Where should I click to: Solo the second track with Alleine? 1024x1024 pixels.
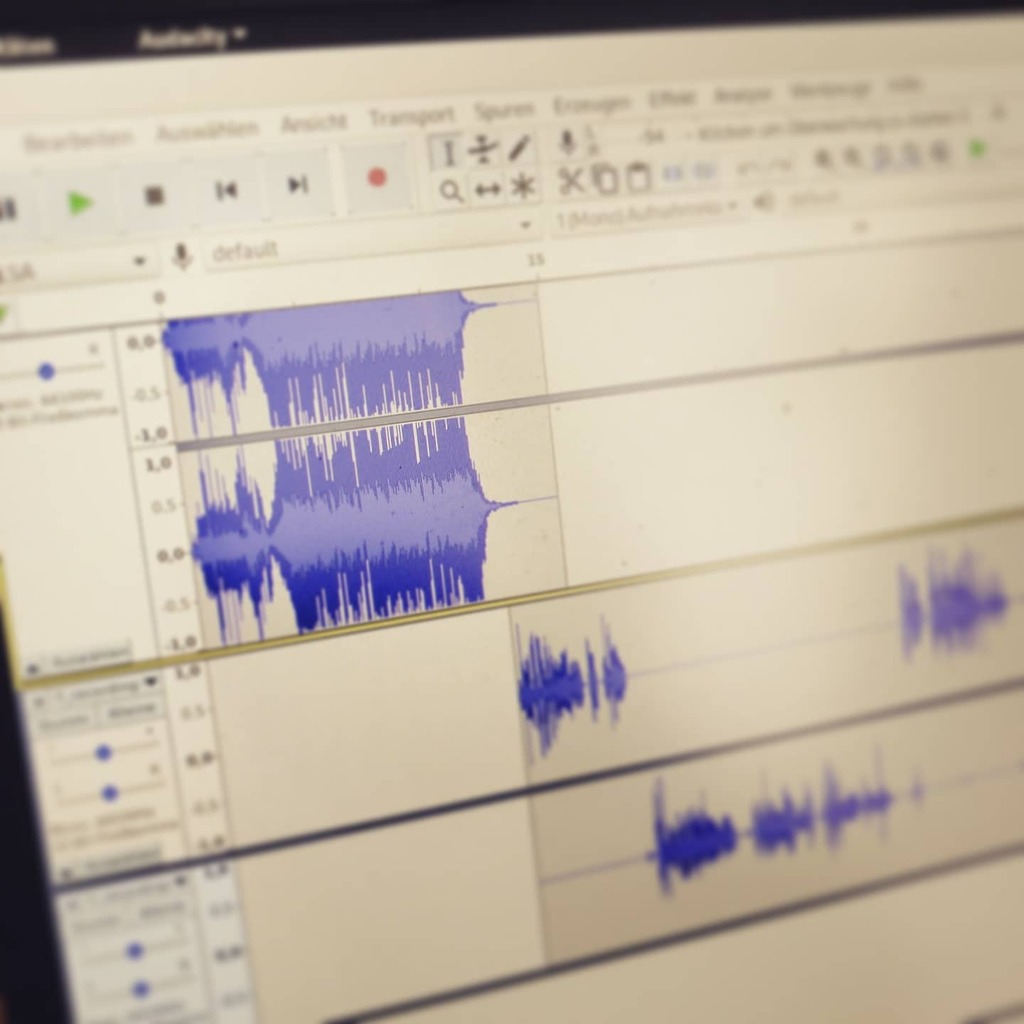click(x=131, y=710)
